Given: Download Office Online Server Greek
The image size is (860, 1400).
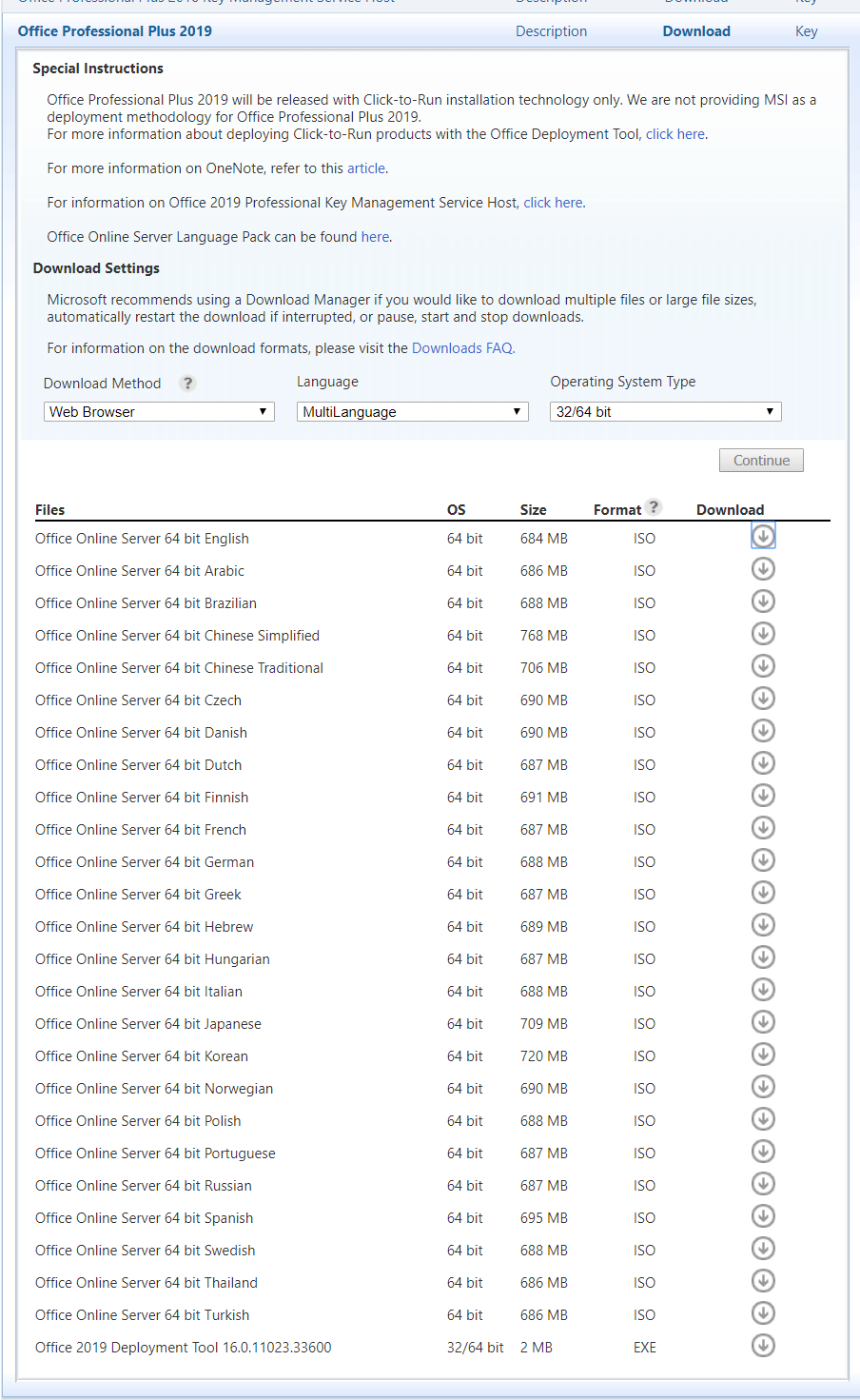Looking at the screenshot, I should (x=763, y=893).
